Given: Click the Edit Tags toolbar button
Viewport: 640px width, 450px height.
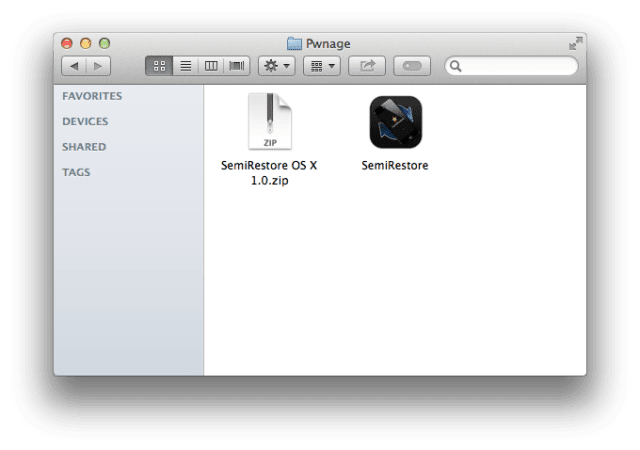Looking at the screenshot, I should click(412, 66).
